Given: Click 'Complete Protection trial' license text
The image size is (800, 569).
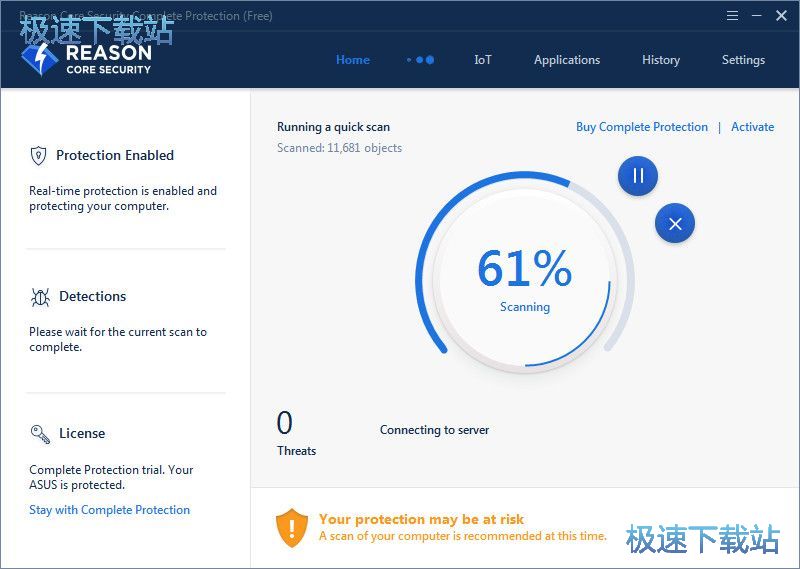Looking at the screenshot, I should pyautogui.click(x=111, y=477).
